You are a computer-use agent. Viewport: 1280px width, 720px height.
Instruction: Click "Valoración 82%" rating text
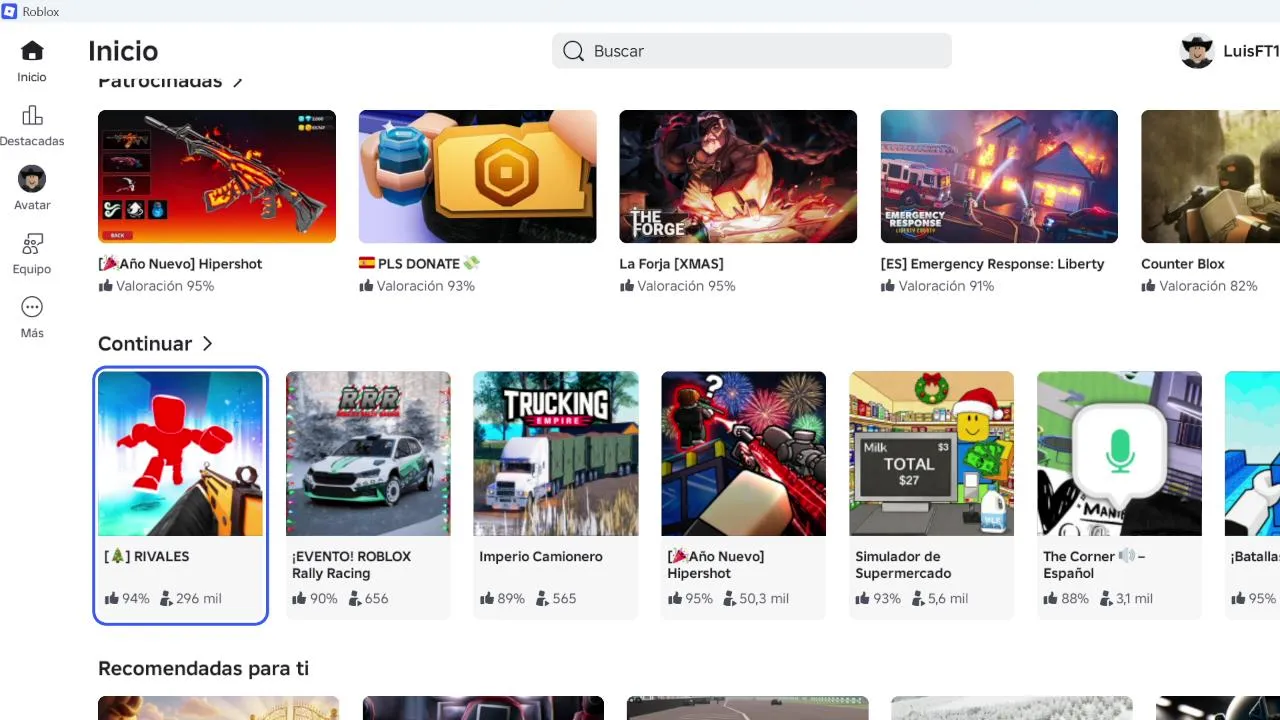click(1208, 286)
